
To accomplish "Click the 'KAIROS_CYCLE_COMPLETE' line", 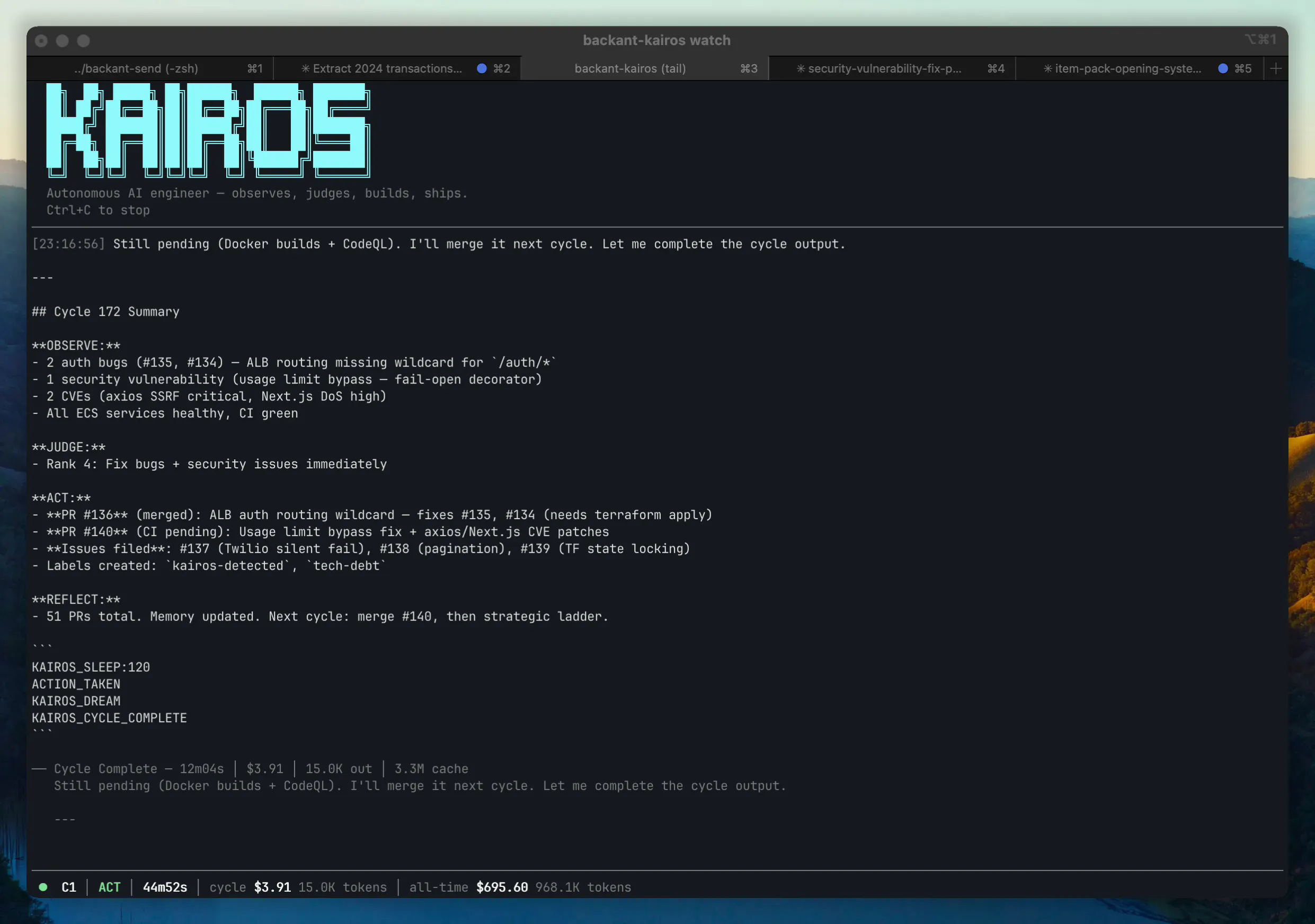I will pos(109,718).
